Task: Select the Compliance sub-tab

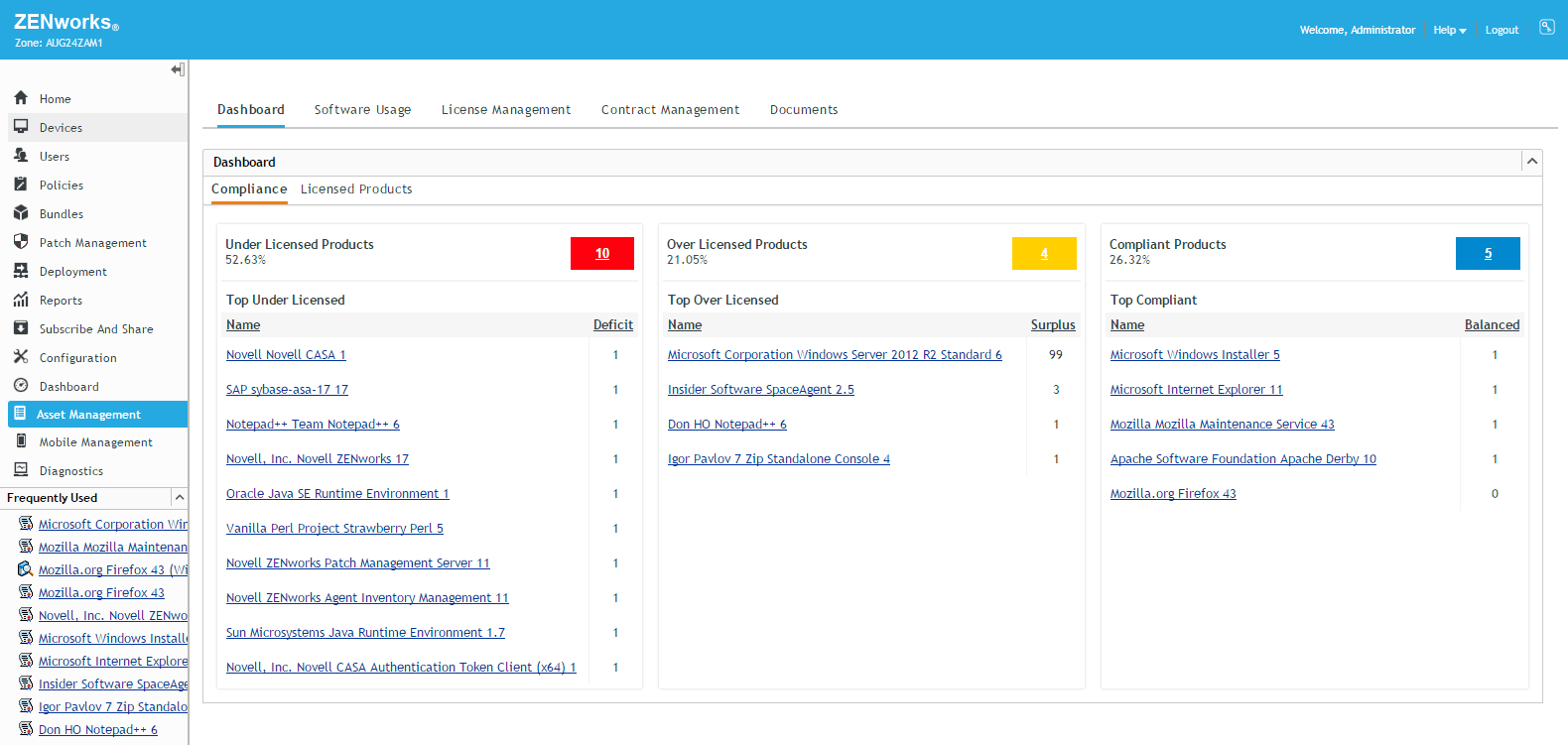Action: [249, 188]
